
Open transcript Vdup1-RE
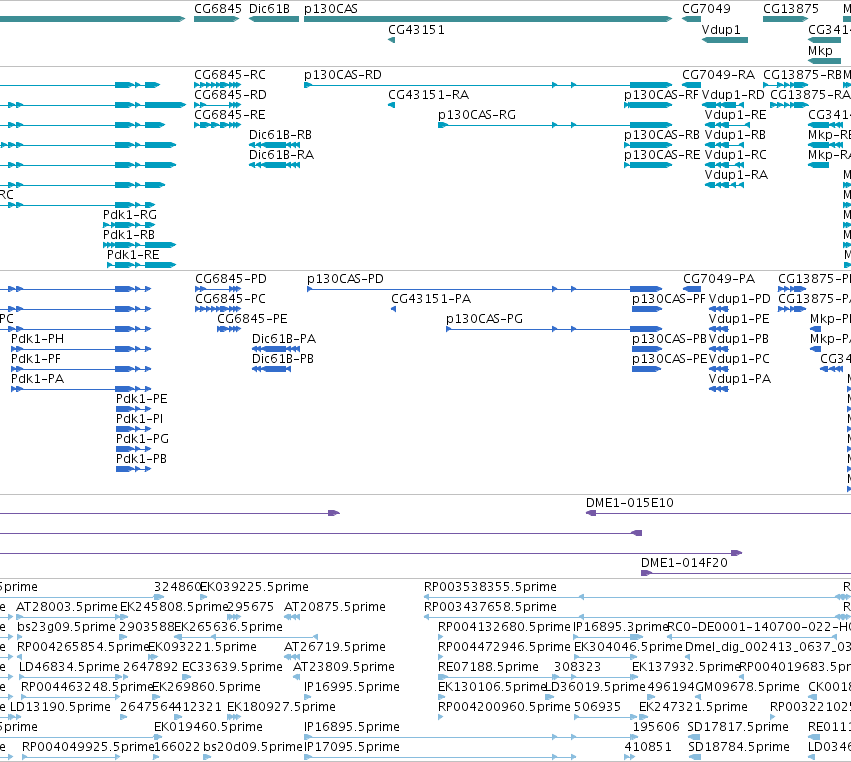tap(735, 115)
